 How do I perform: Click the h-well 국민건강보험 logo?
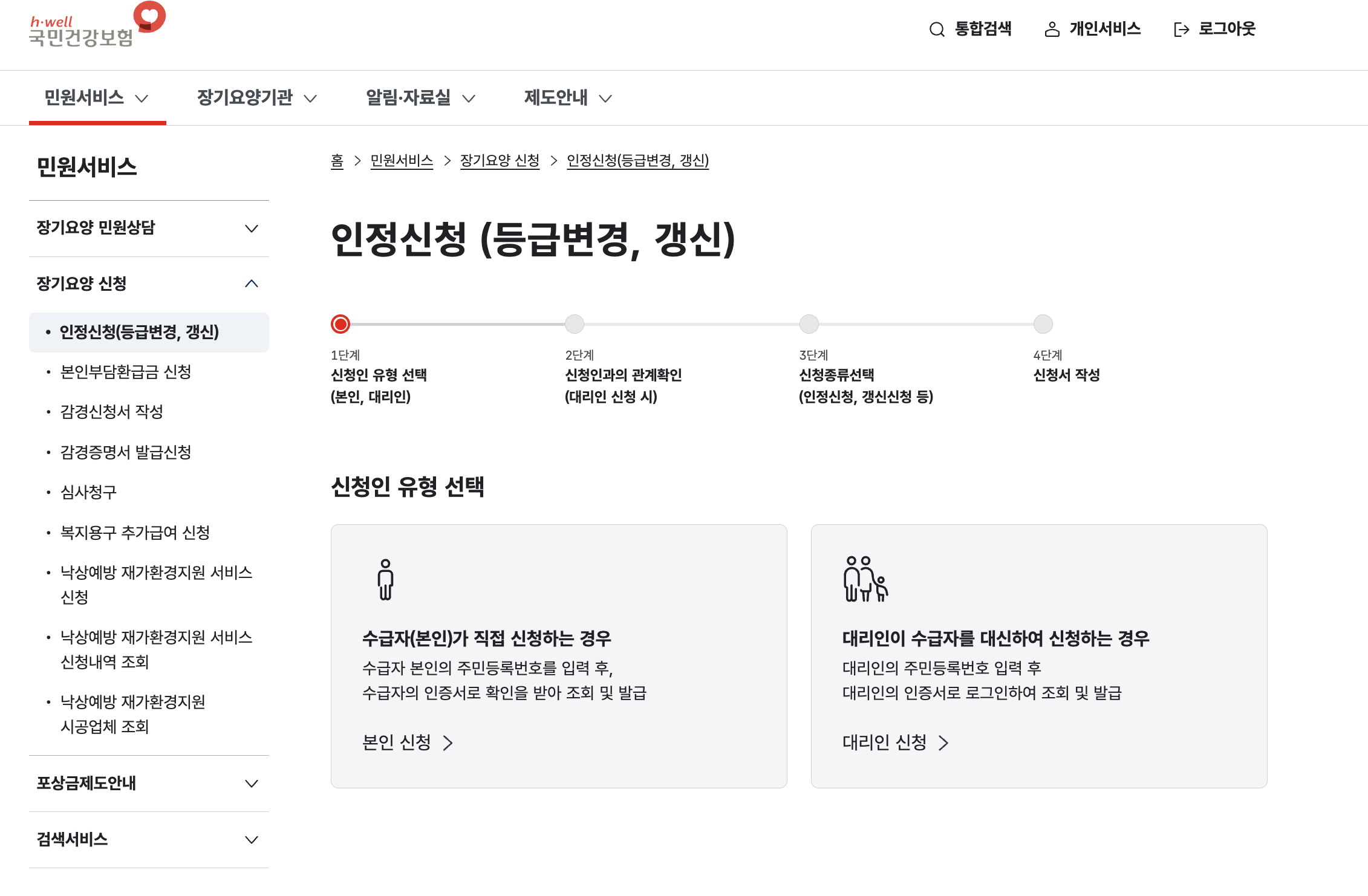(97, 25)
